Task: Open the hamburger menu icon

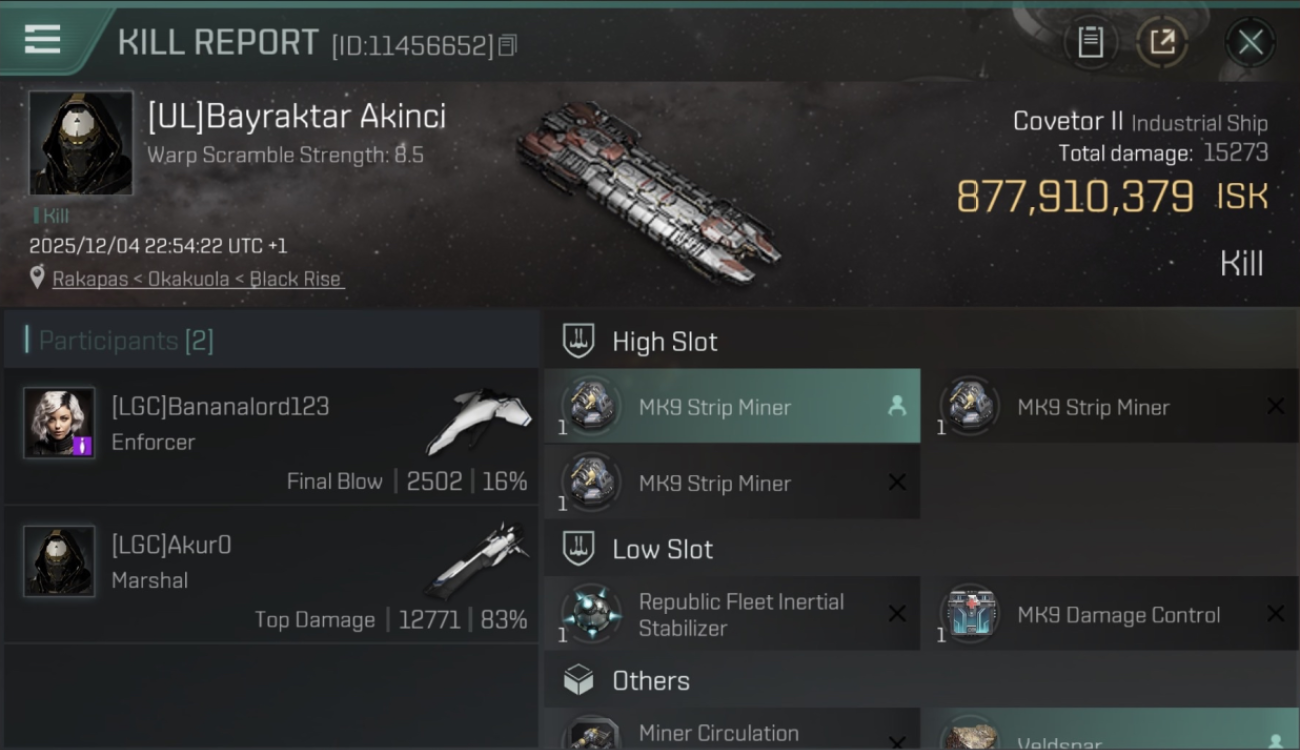Action: tap(42, 40)
